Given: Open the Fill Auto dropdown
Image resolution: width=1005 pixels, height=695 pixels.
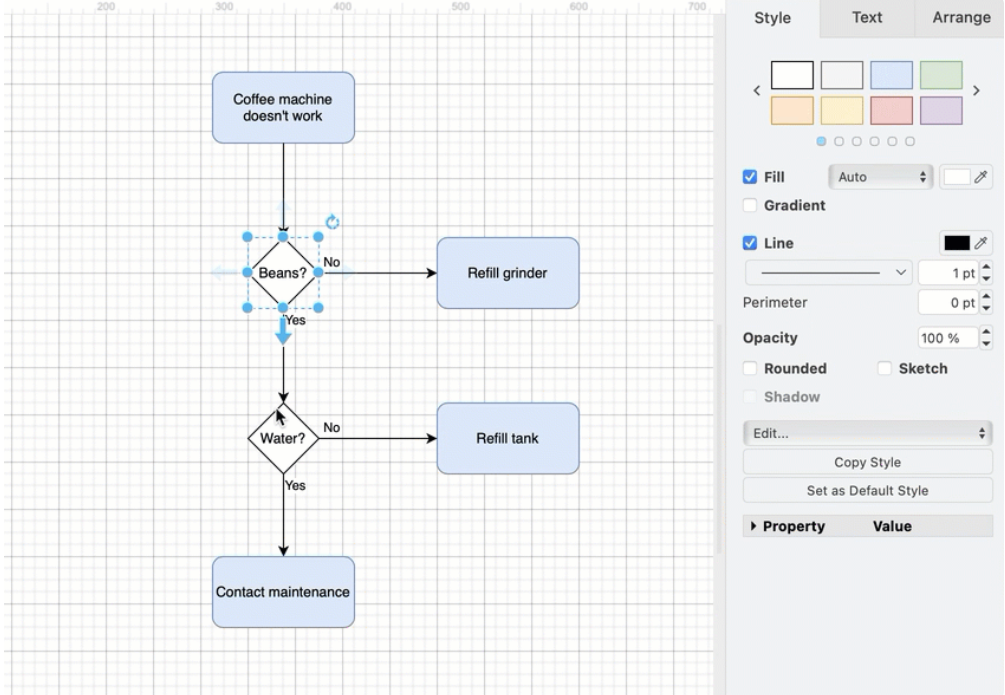Looking at the screenshot, I should [x=880, y=177].
